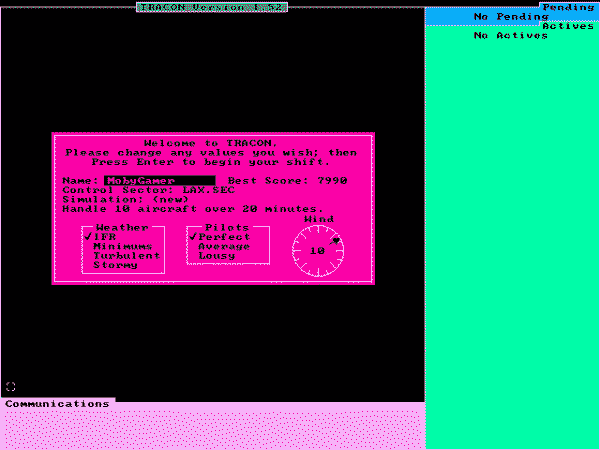Choose Turbulent weather condition
Image resolution: width=600 pixels, height=450 pixels.
tap(126, 255)
